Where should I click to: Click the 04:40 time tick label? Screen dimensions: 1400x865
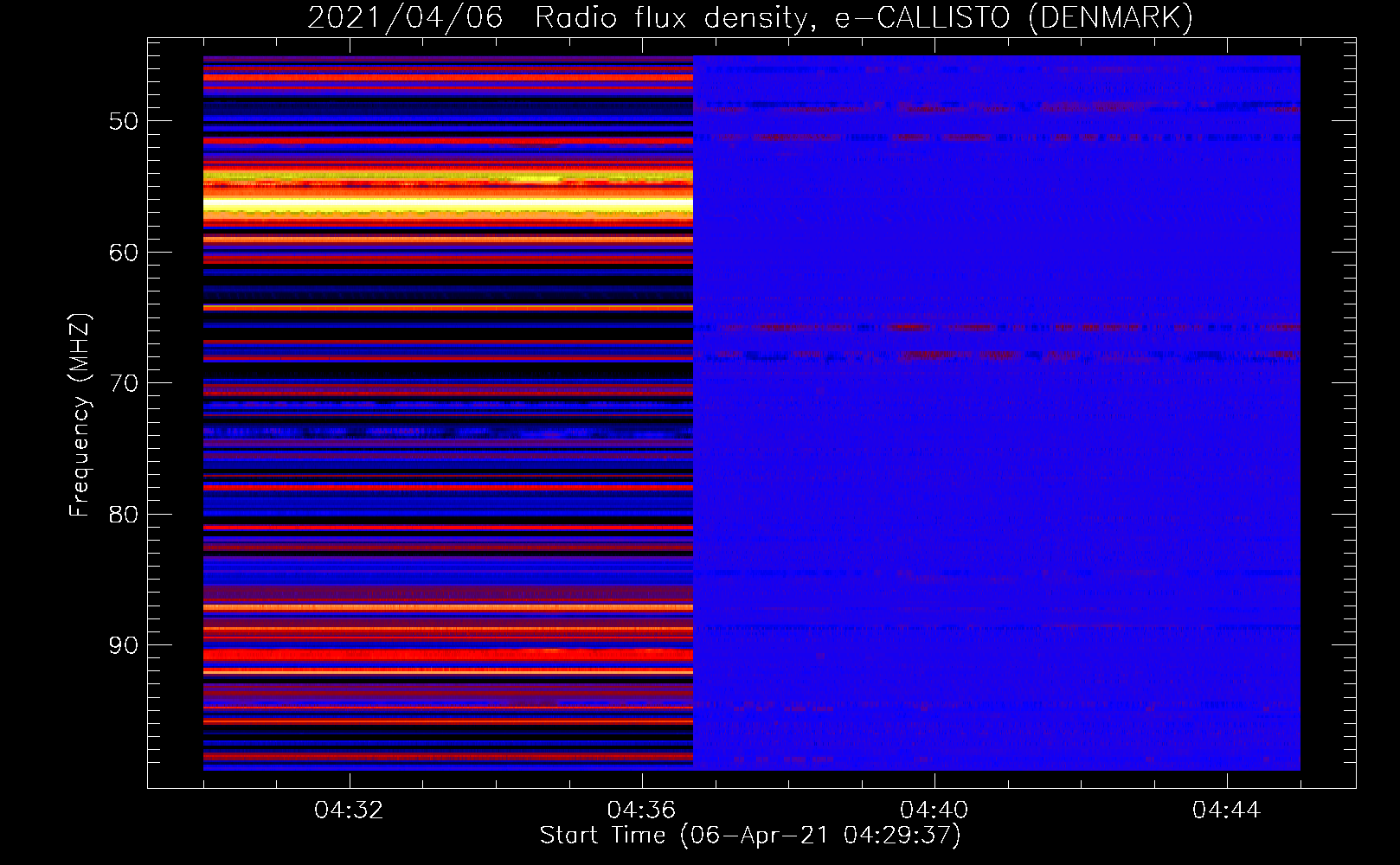(x=934, y=811)
